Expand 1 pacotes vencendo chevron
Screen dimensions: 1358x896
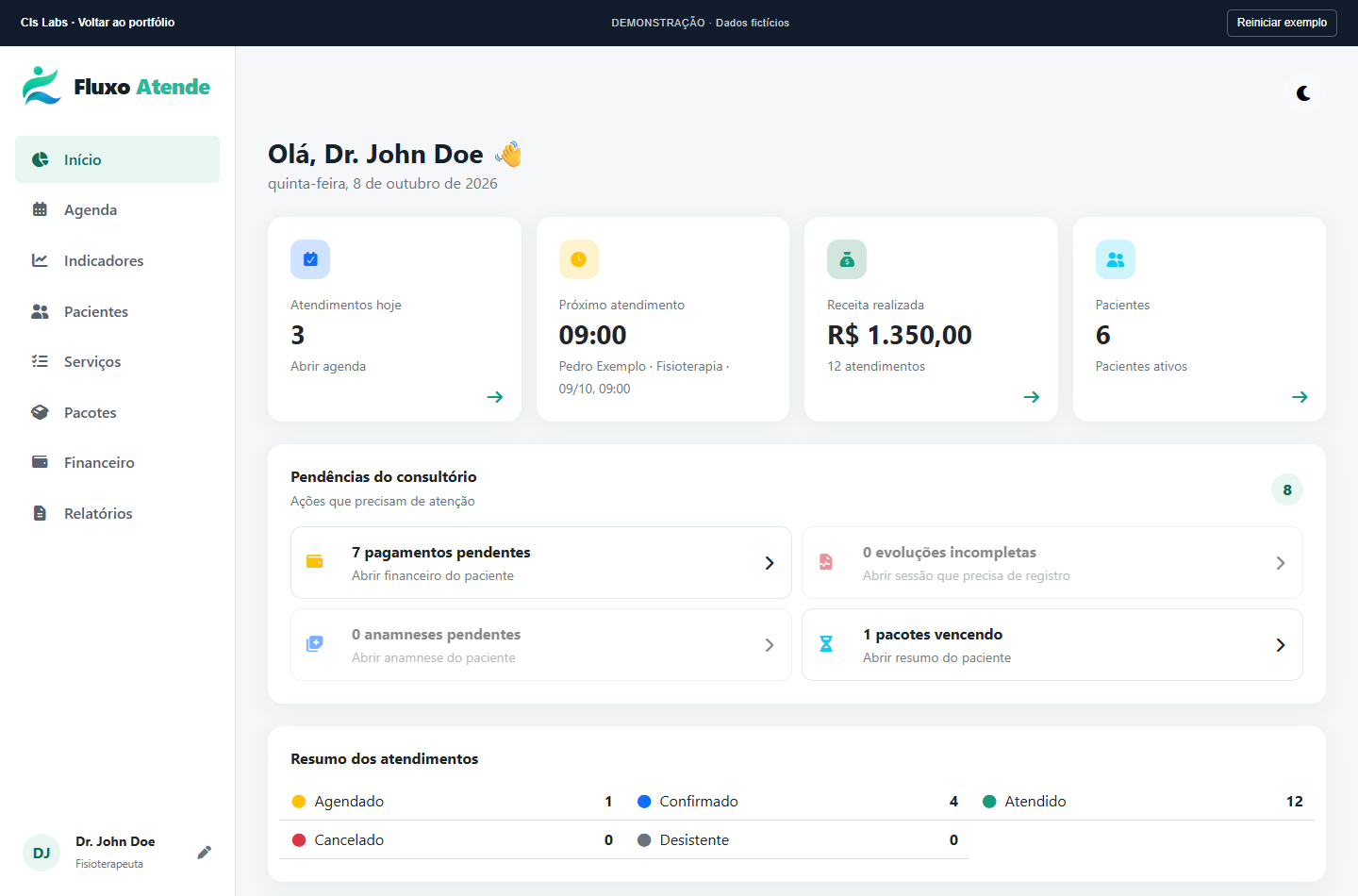1281,645
